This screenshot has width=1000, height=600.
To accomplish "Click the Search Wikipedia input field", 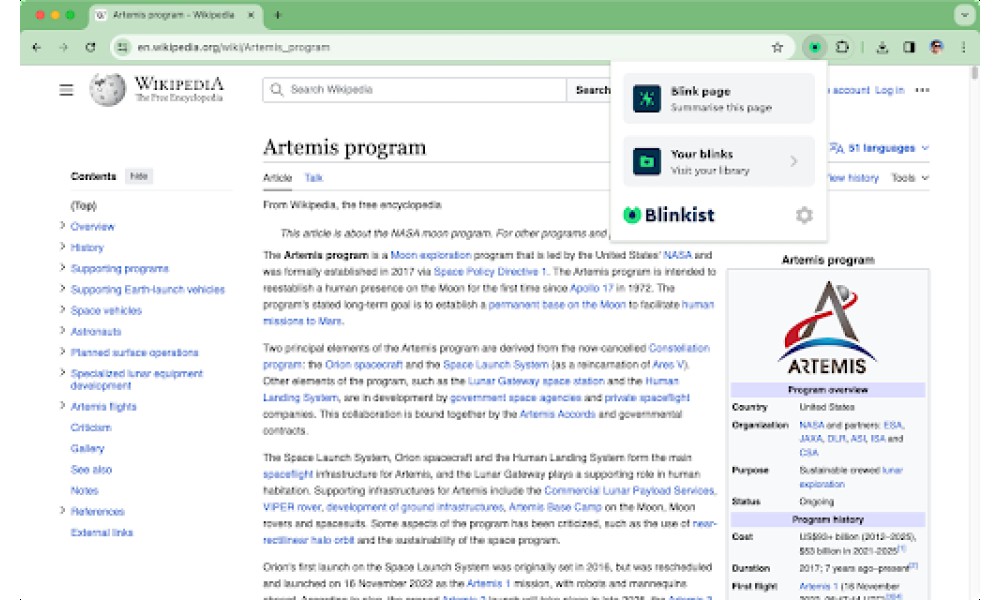I will pos(415,90).
